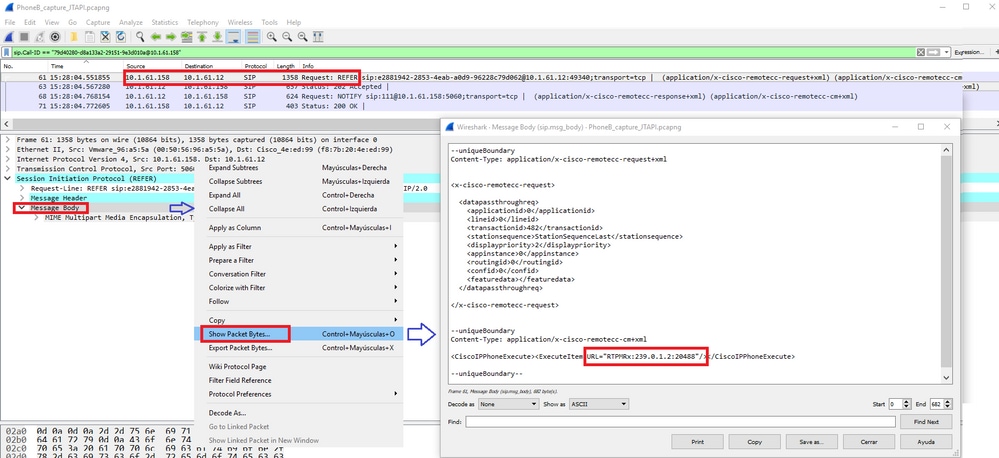Screen dimensions: 999x458
Task: Expand the Ethernet II tree node
Action: coord(8,149)
